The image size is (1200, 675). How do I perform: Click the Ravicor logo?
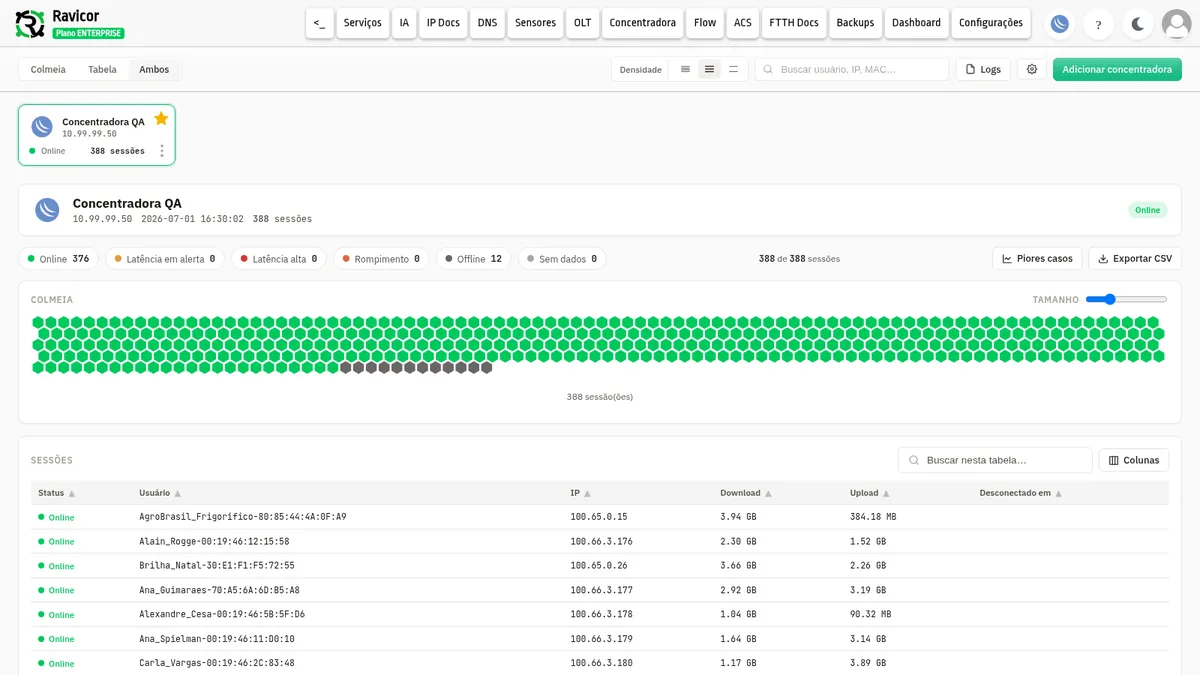tap(30, 24)
